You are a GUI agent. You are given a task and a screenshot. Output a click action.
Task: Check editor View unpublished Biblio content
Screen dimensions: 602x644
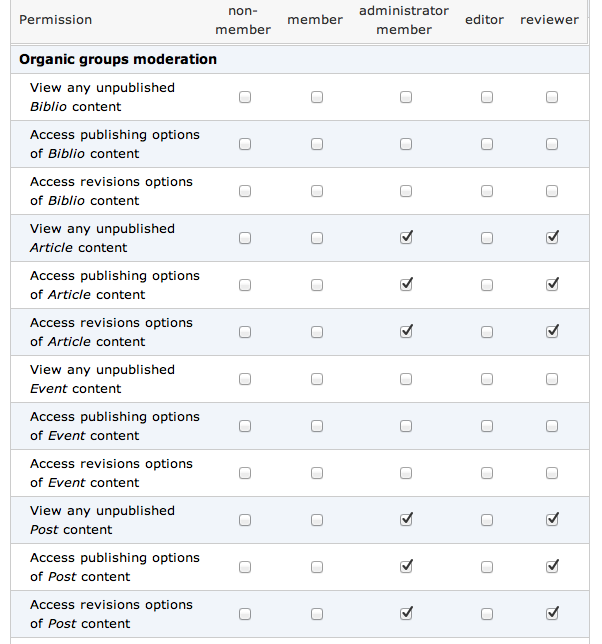tap(487, 97)
